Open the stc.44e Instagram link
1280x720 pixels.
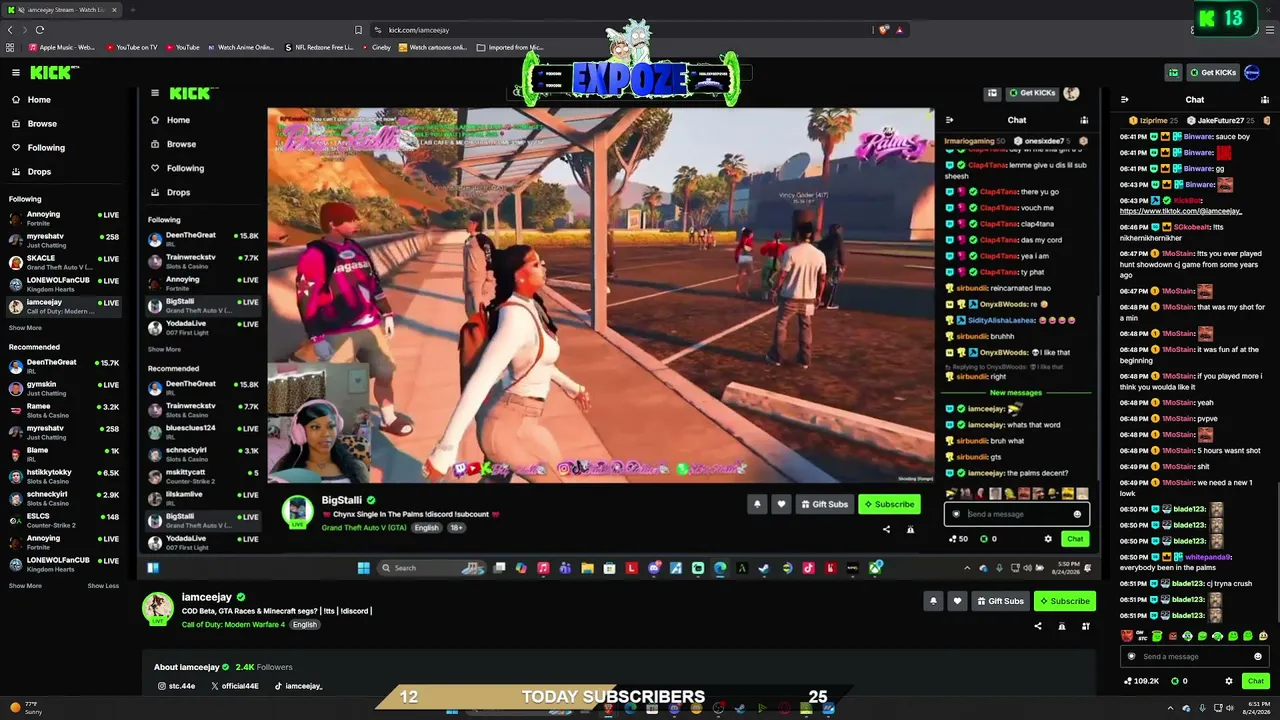coord(176,686)
